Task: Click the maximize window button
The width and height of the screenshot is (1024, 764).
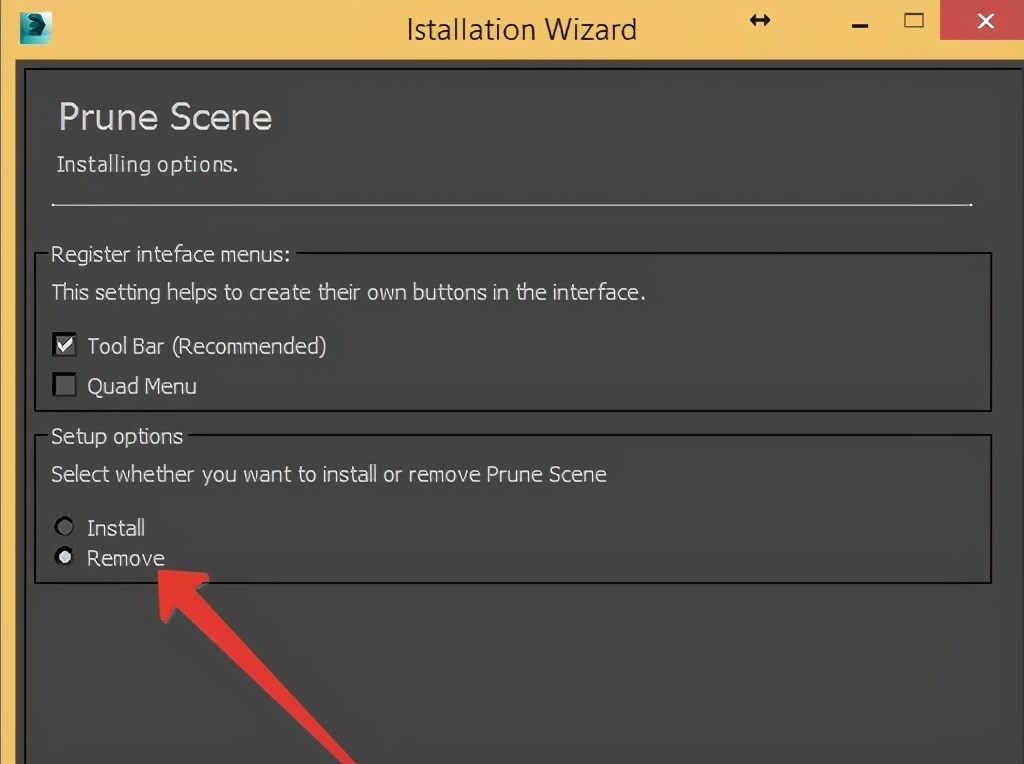Action: click(914, 20)
